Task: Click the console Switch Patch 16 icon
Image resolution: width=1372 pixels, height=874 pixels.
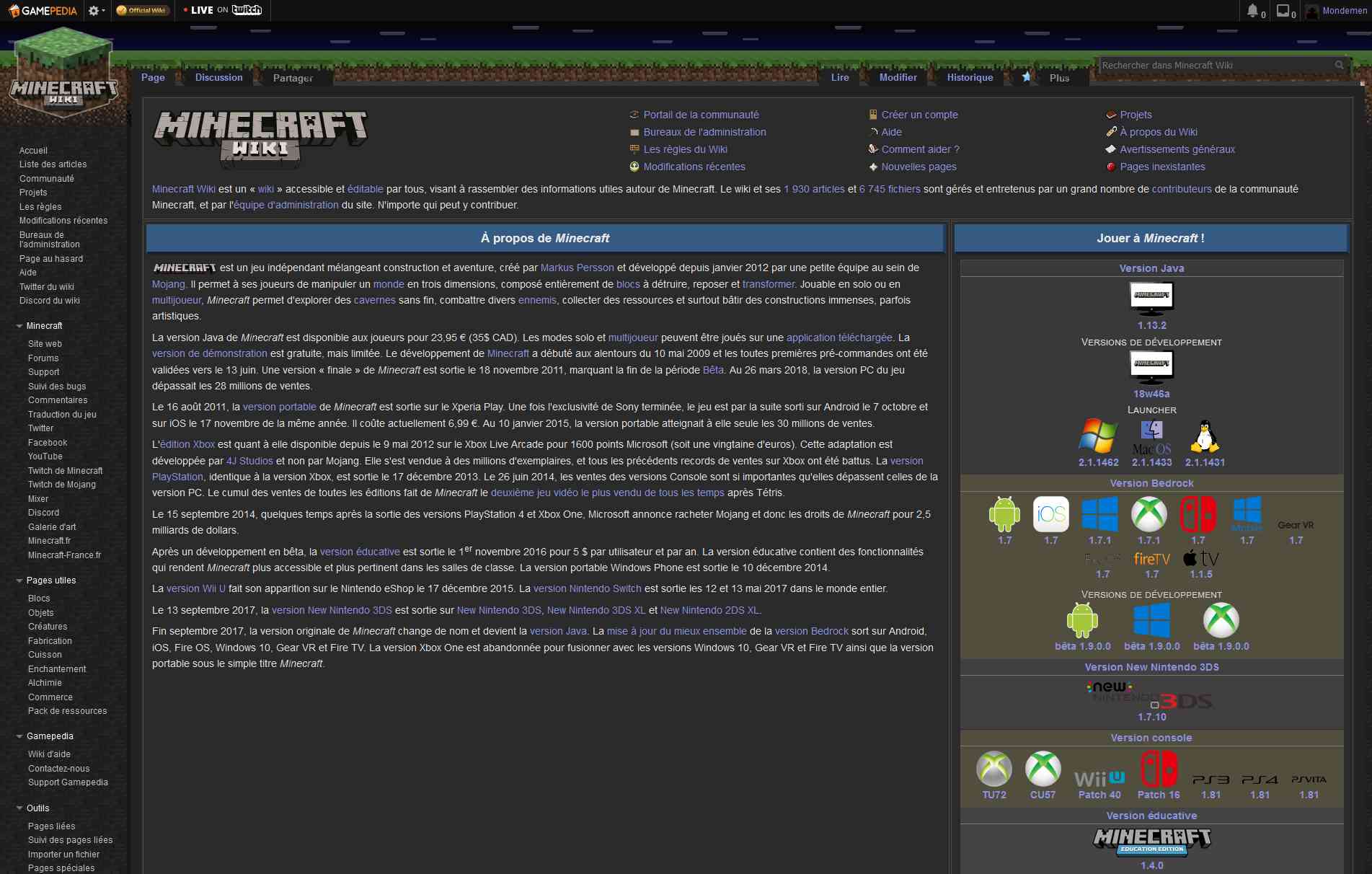Action: [x=1159, y=769]
